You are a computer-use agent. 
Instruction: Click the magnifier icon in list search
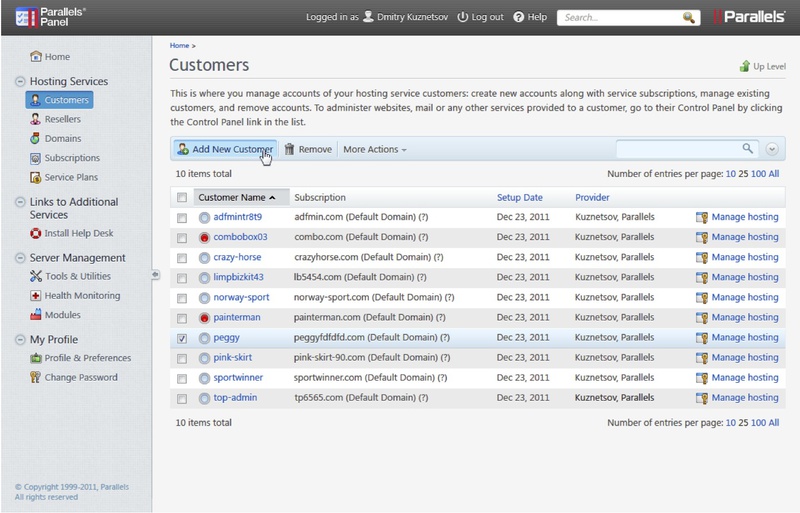coord(747,148)
